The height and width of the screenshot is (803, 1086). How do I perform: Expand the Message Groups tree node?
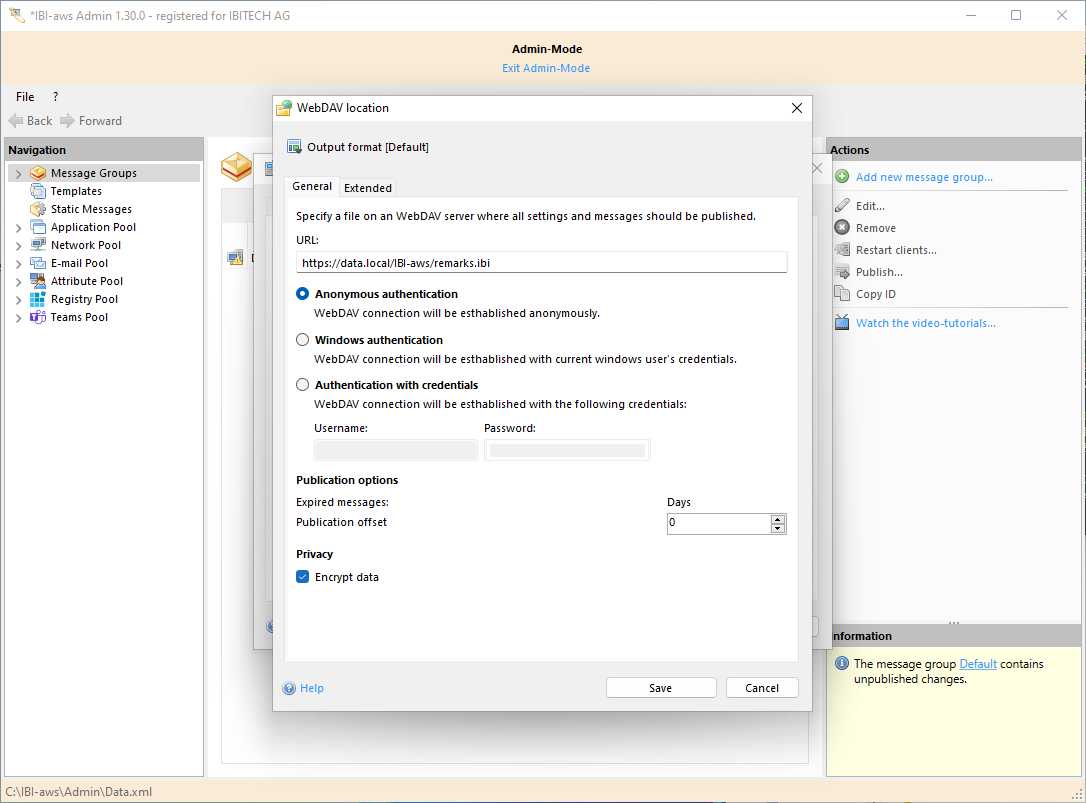pyautogui.click(x=17, y=172)
